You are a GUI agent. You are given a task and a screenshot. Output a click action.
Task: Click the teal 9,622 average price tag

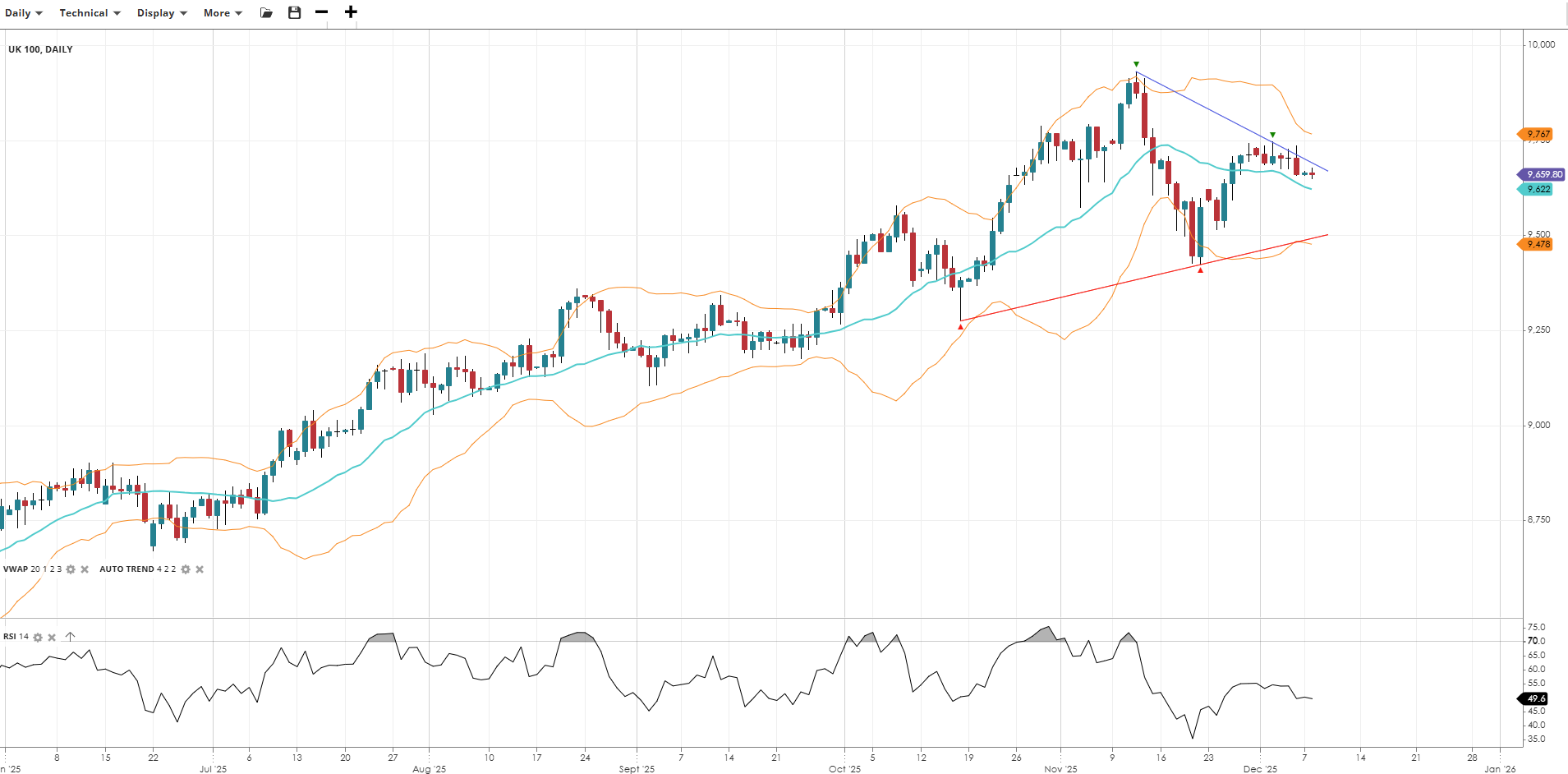[1537, 189]
